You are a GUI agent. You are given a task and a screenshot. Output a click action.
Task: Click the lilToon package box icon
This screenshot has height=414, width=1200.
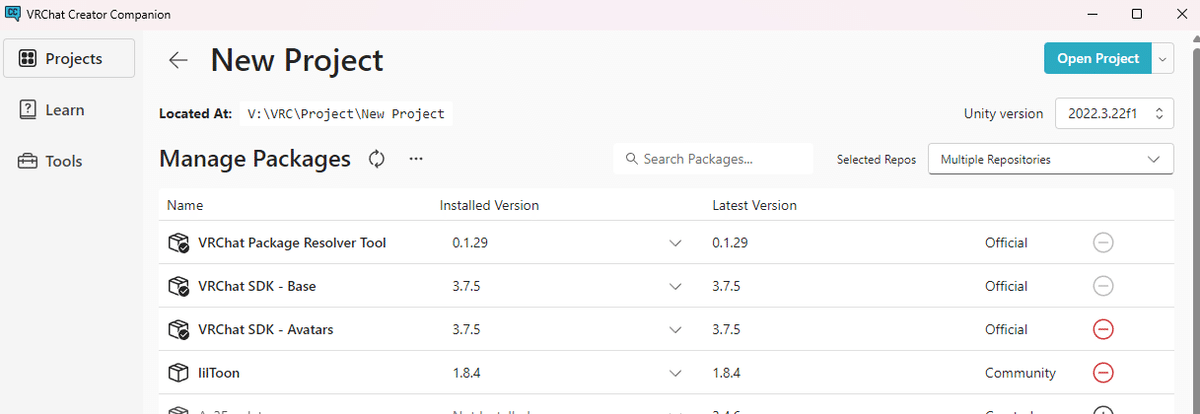coord(178,373)
